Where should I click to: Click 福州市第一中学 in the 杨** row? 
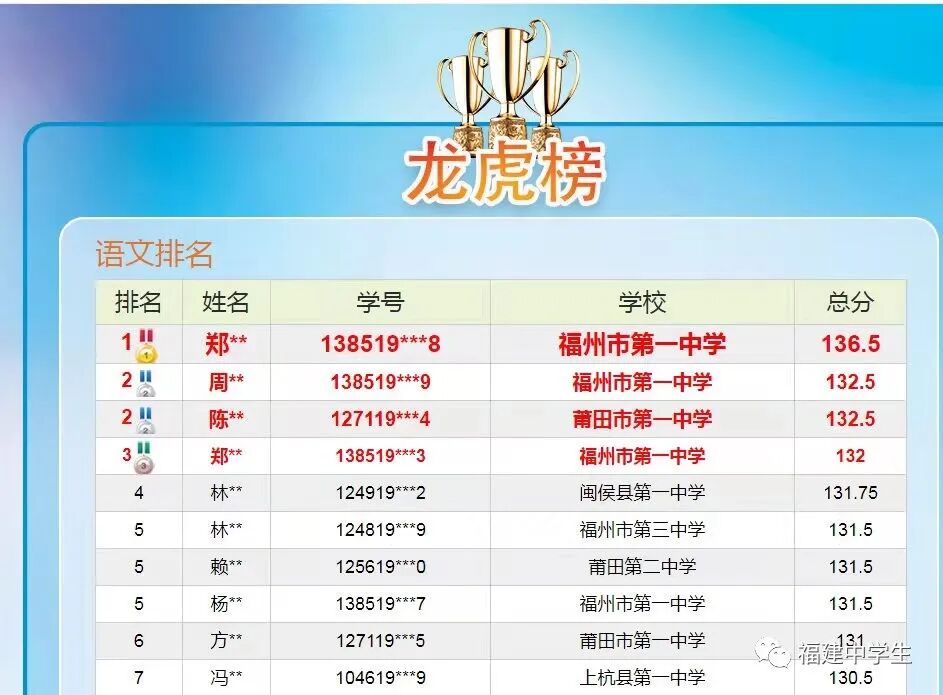(x=642, y=604)
